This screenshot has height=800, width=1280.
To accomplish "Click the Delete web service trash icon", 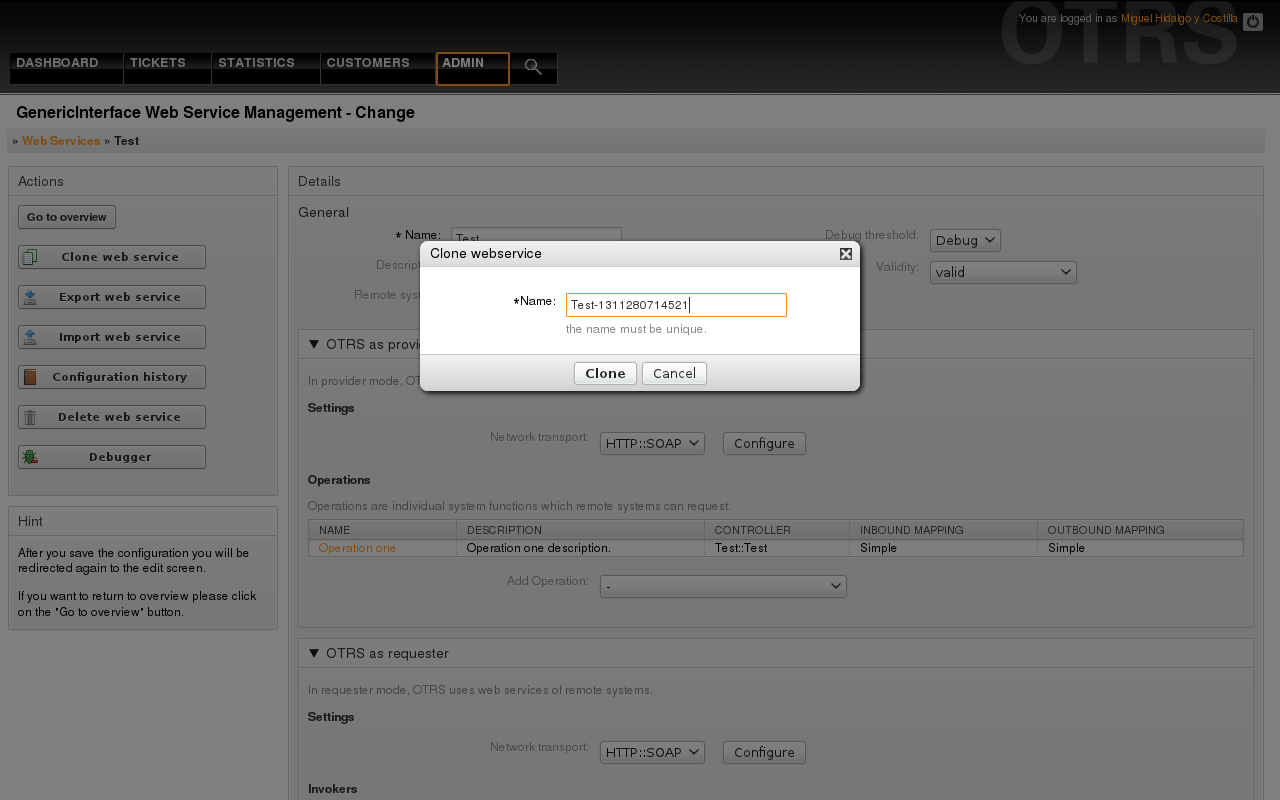I will click(x=30, y=417).
